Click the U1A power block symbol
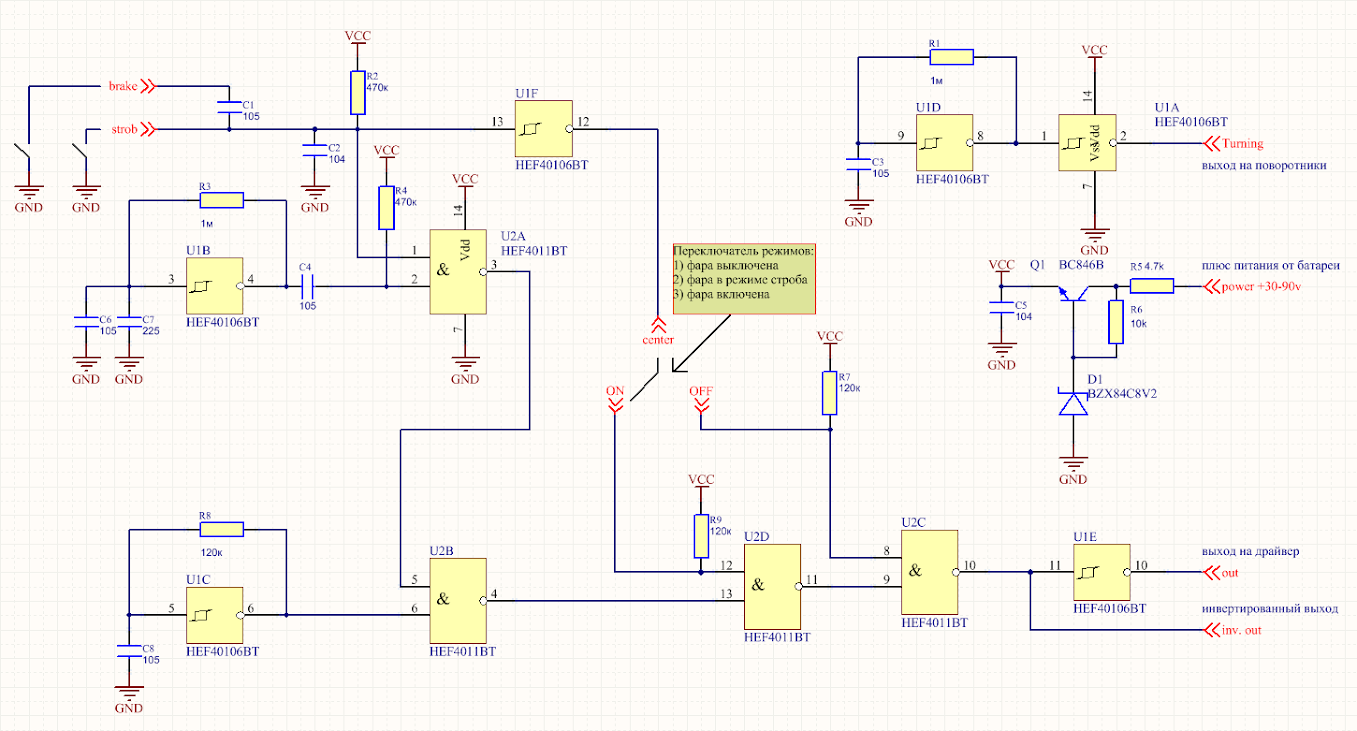The image size is (1357, 731). 1087,143
